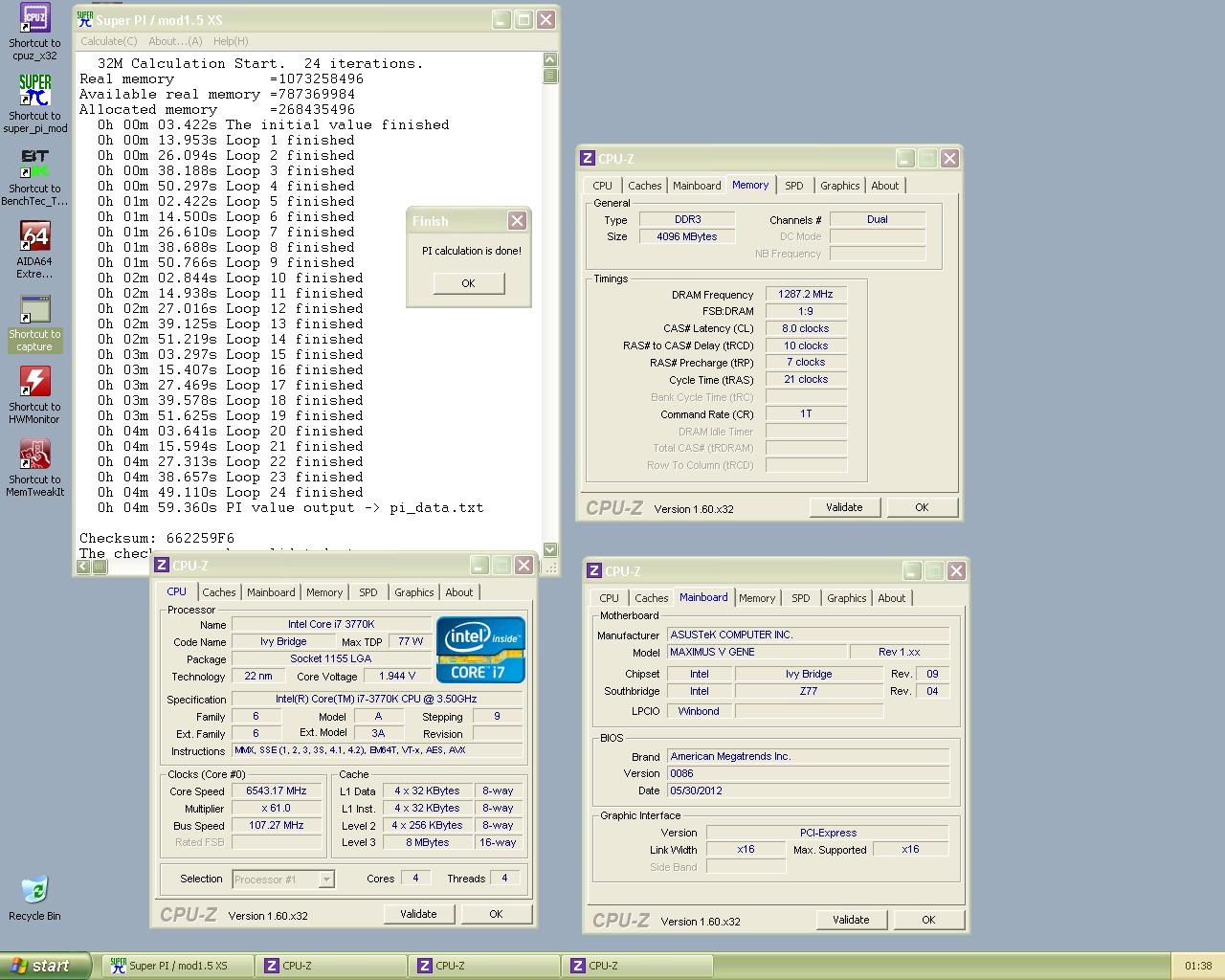Open Graphics tab in Memory CPU-Z window
Viewport: 1225px width, 980px height.
coord(839,186)
